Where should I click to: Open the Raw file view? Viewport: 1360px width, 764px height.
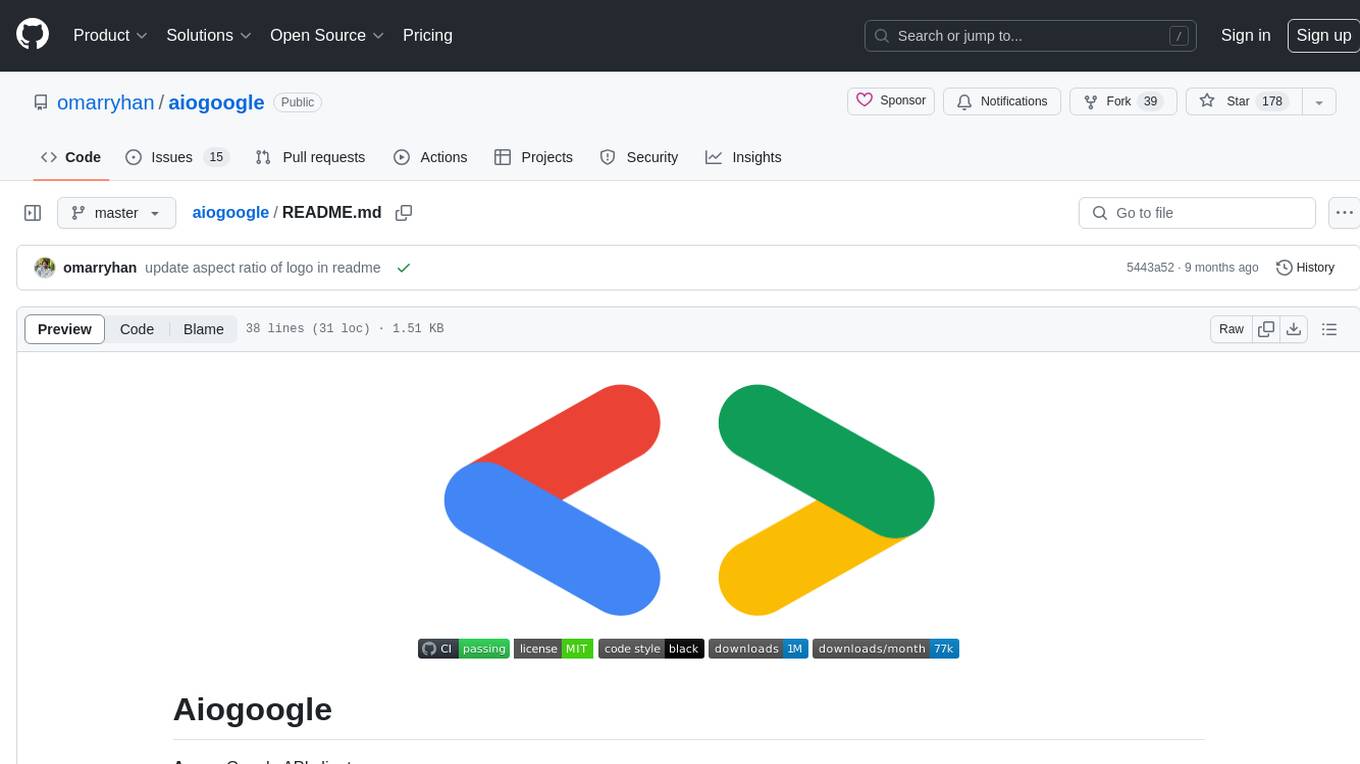coord(1231,329)
